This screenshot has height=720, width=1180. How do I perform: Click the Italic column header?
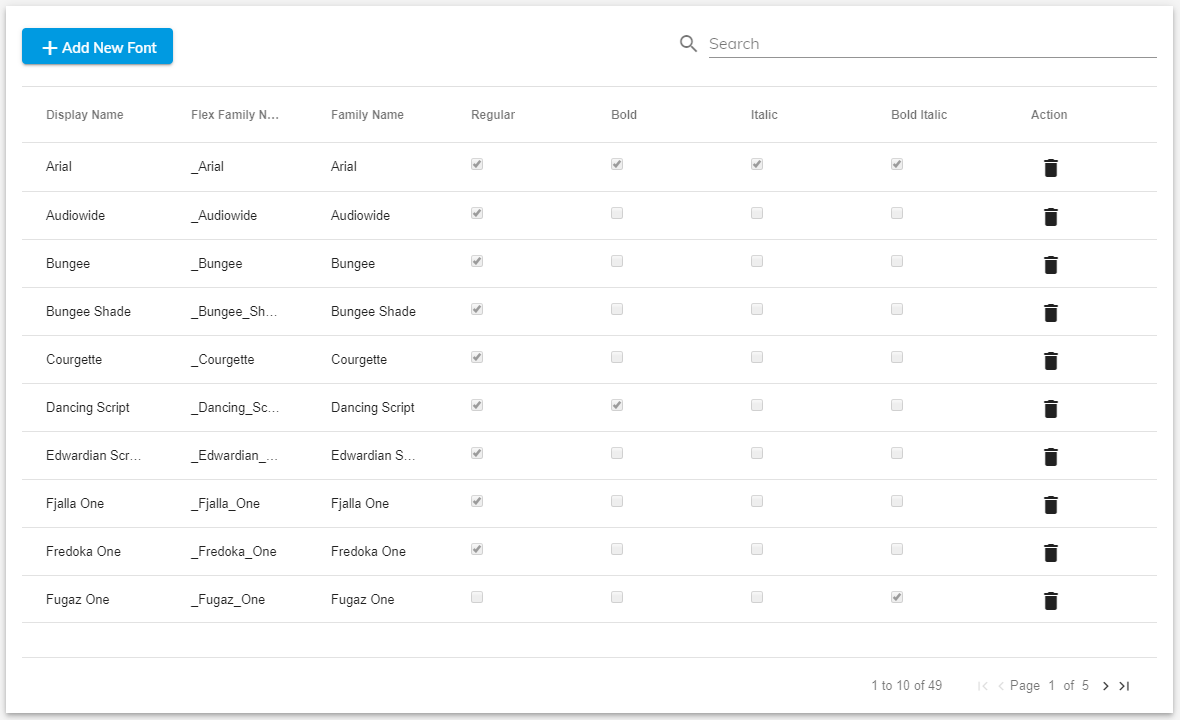[764, 114]
